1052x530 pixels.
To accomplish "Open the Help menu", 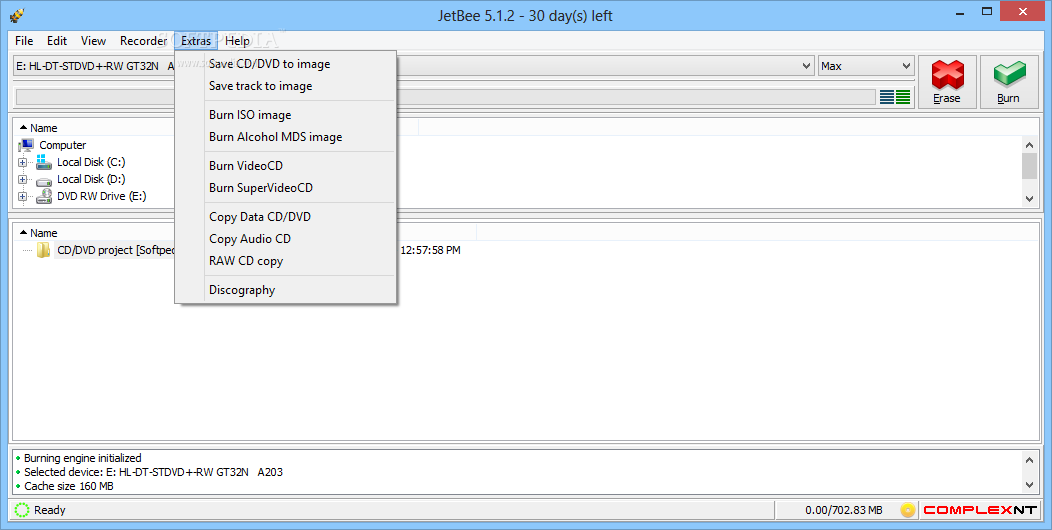I will tap(238, 41).
